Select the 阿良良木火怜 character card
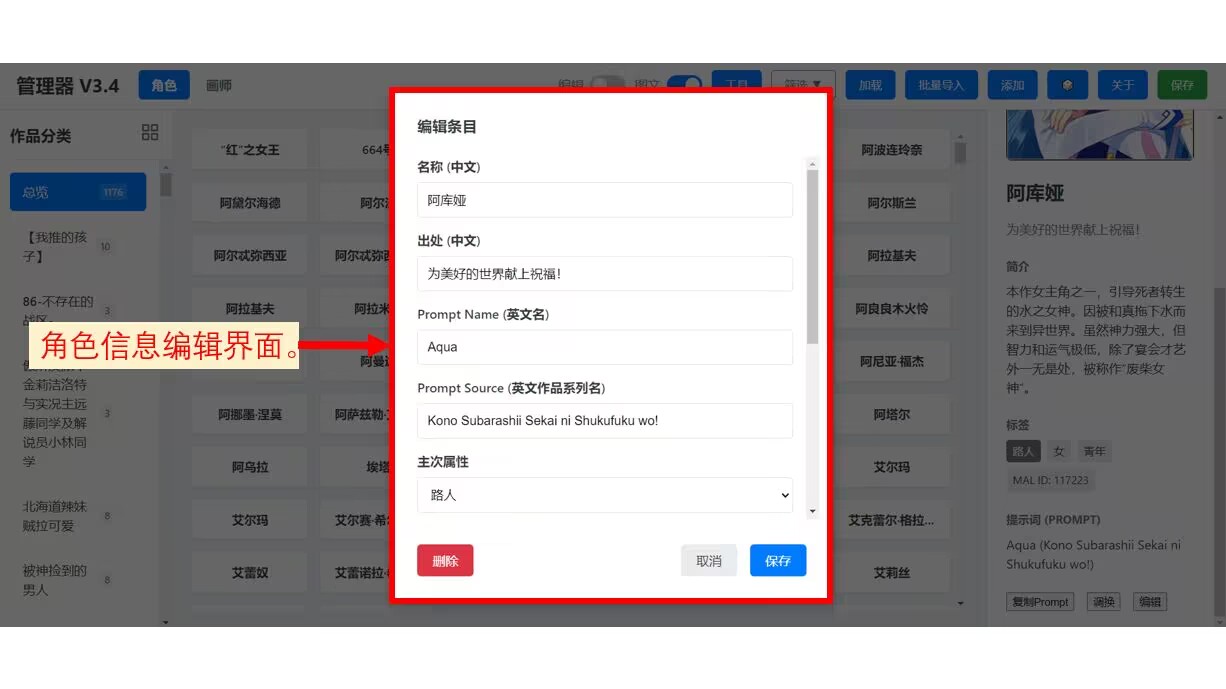Screen dimensions: 1226x689 (x=892, y=309)
